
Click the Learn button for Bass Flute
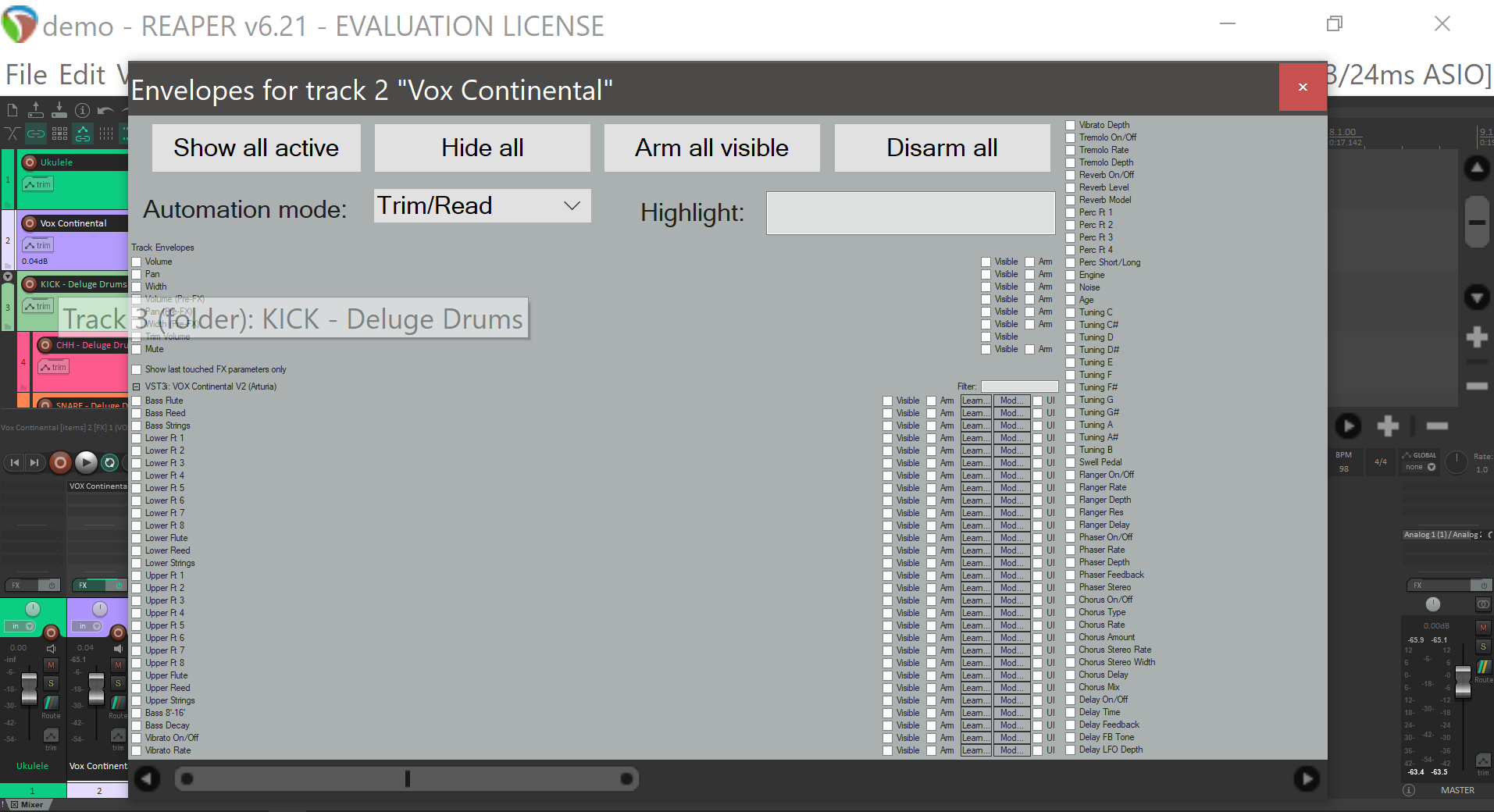tap(975, 401)
